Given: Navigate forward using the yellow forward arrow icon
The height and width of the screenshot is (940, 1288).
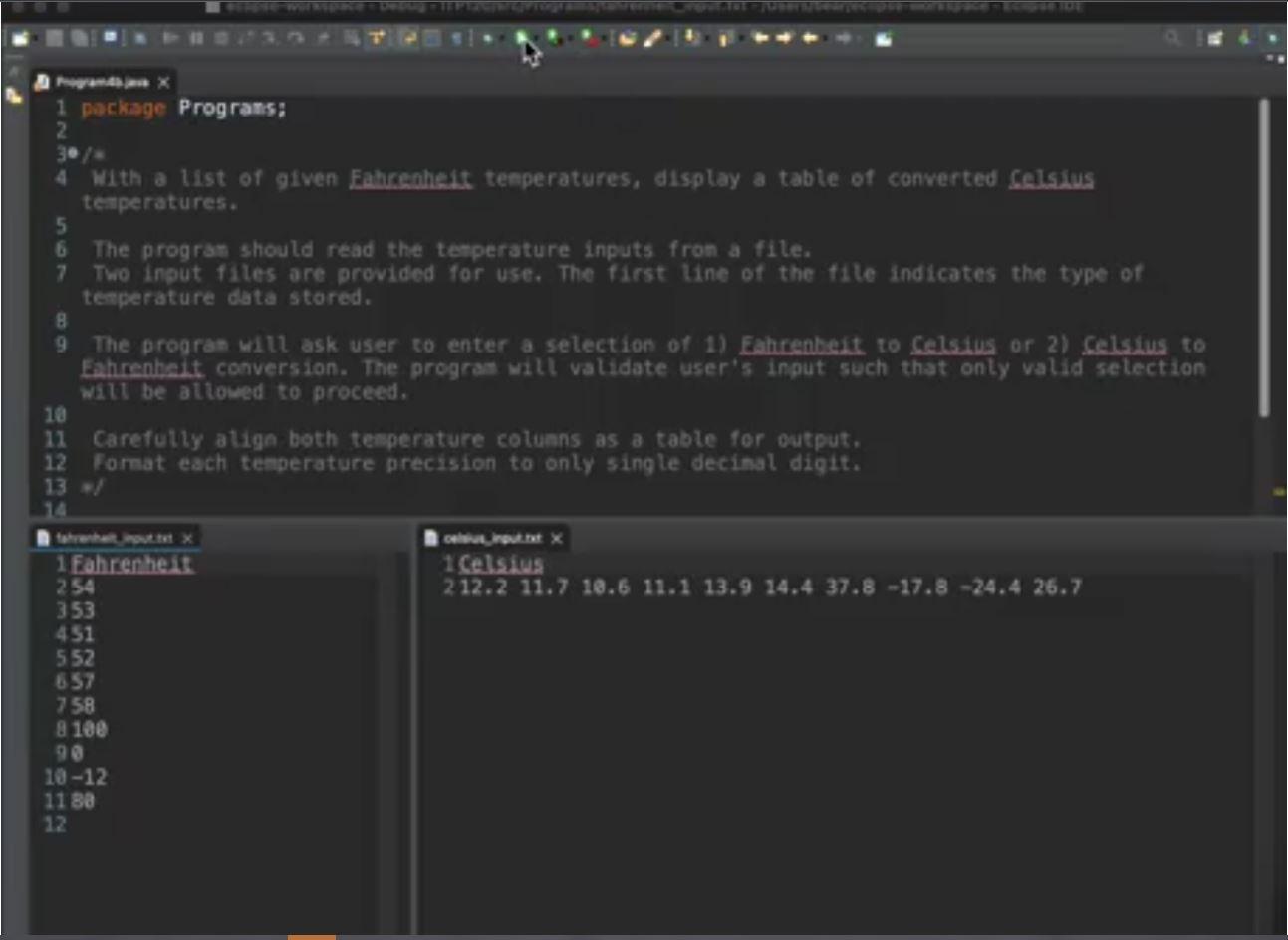Looking at the screenshot, I should tap(787, 38).
